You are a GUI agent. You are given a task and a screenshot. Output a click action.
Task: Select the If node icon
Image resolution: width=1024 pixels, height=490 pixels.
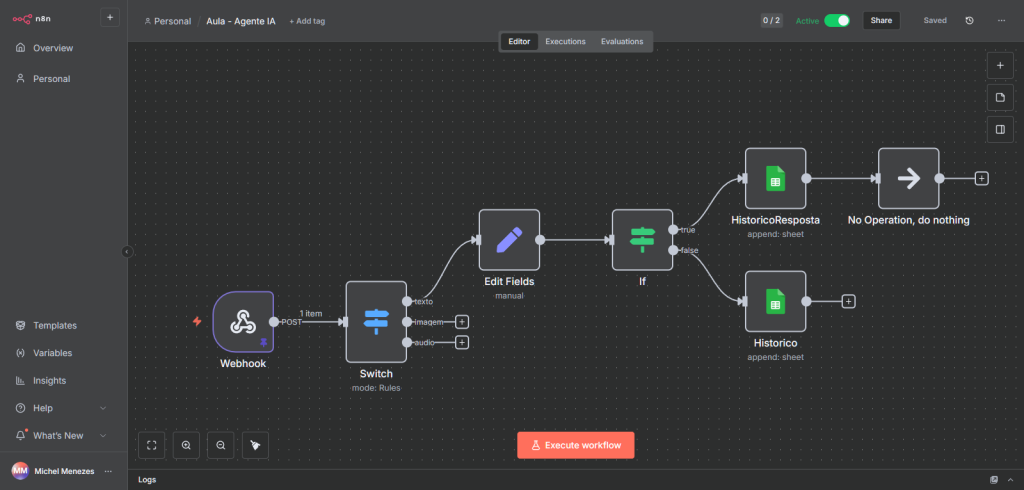click(642, 239)
